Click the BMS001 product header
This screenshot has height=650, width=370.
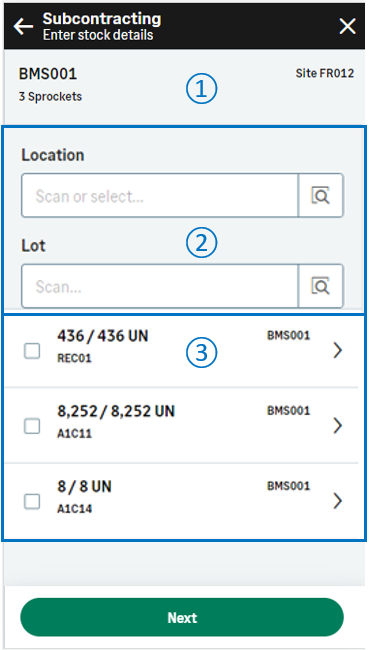tap(48, 74)
